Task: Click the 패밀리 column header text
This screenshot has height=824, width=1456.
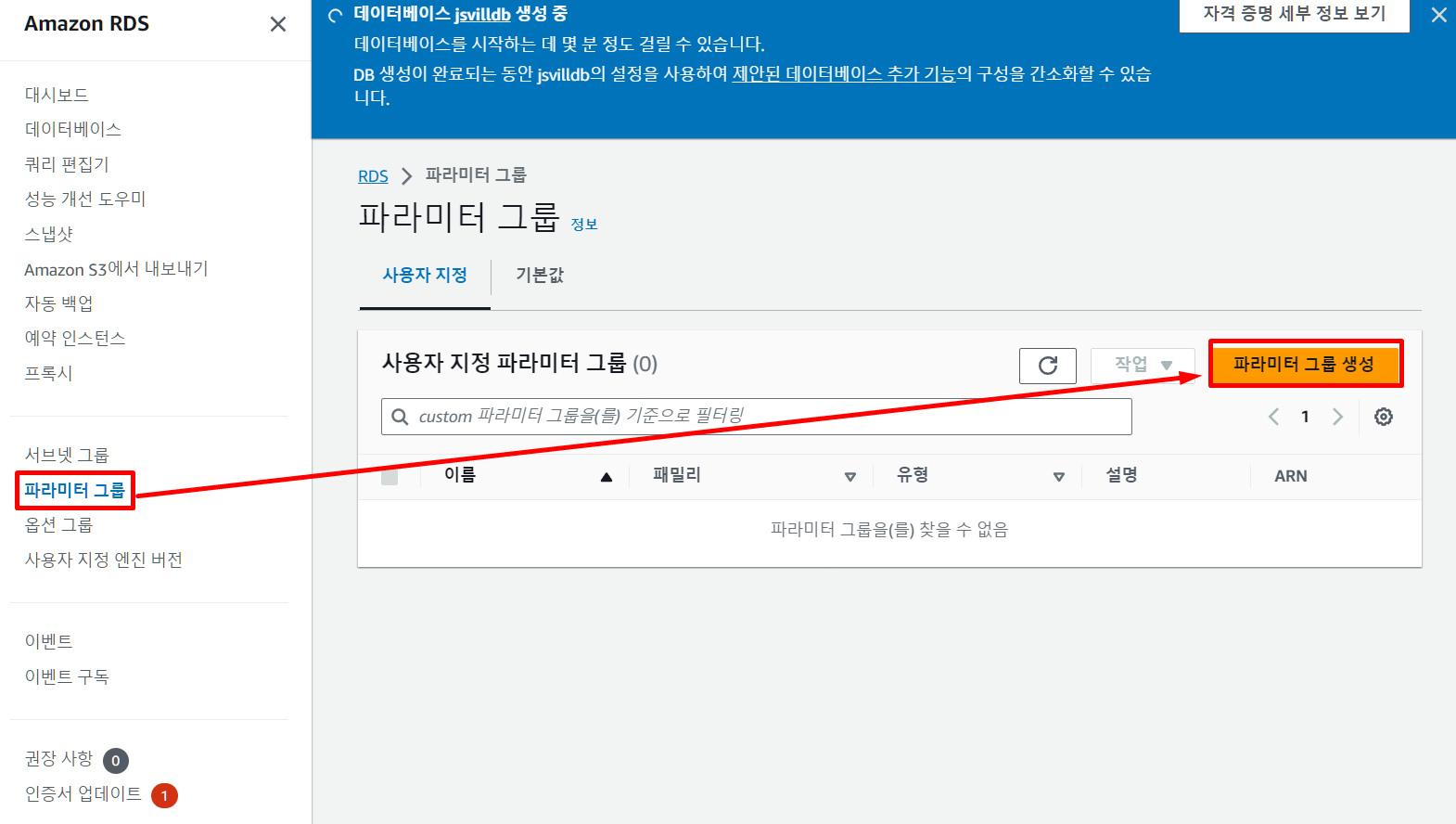Action: [x=677, y=475]
